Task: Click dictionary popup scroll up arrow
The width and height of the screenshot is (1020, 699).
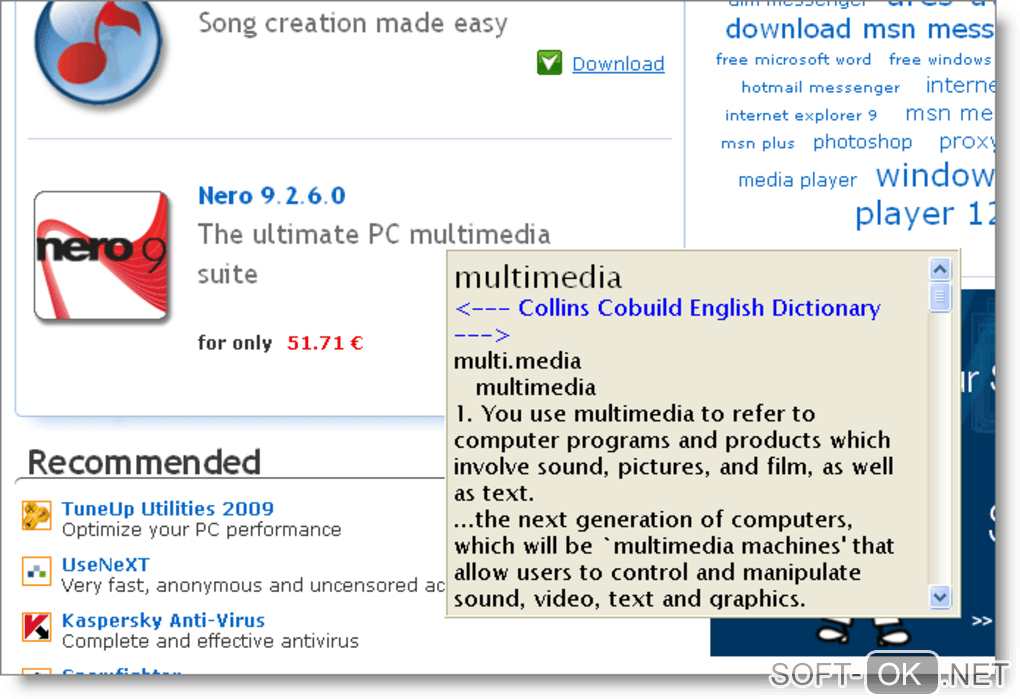Action: click(940, 269)
